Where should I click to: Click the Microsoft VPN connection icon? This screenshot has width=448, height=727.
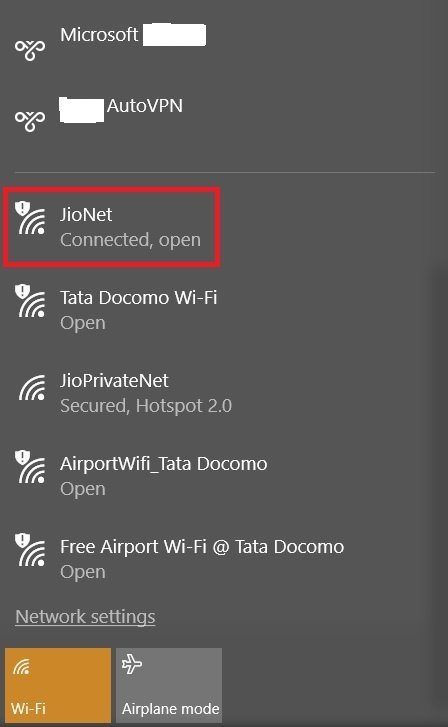click(x=30, y=50)
